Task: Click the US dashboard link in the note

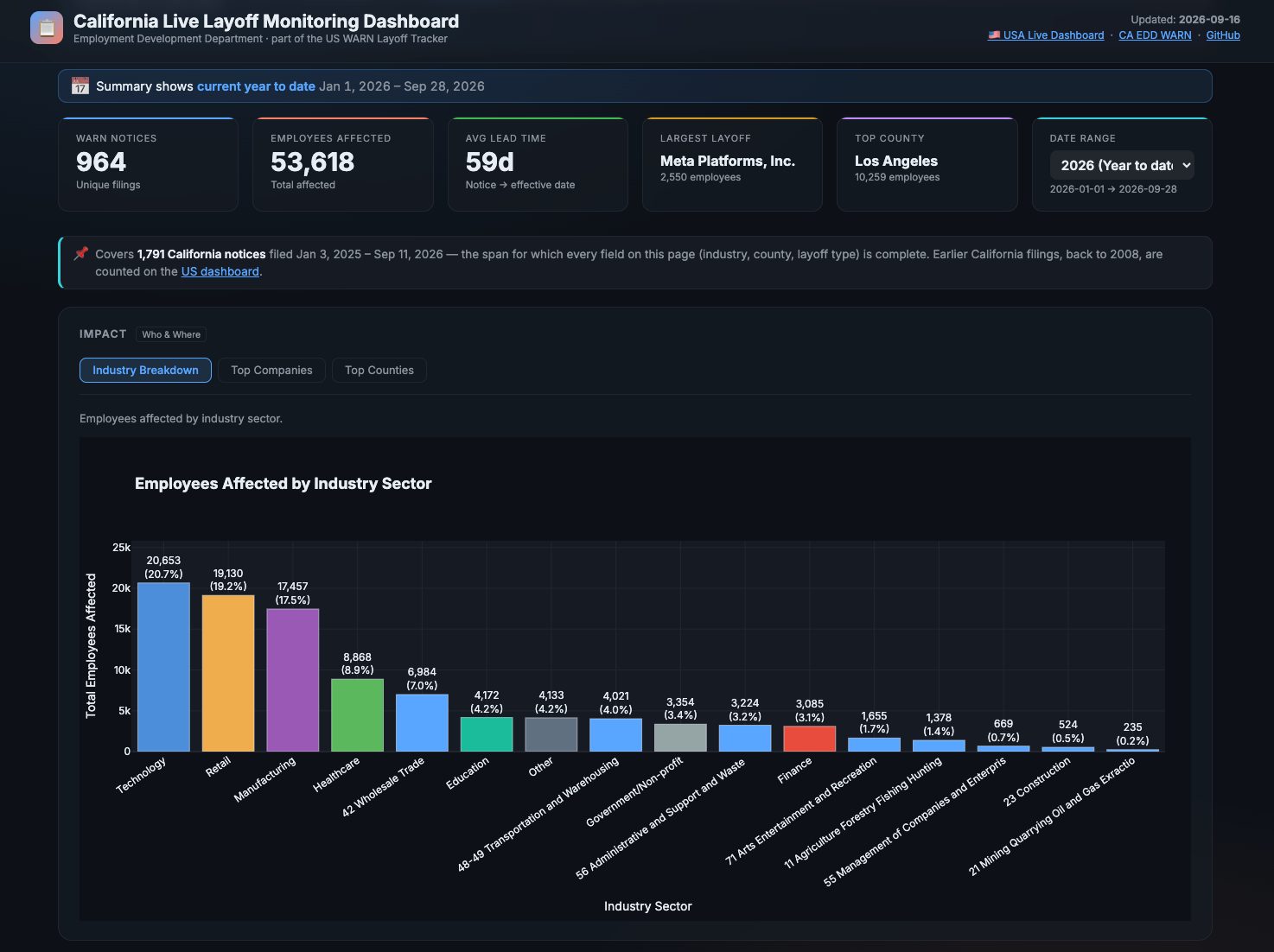Action: (x=220, y=271)
